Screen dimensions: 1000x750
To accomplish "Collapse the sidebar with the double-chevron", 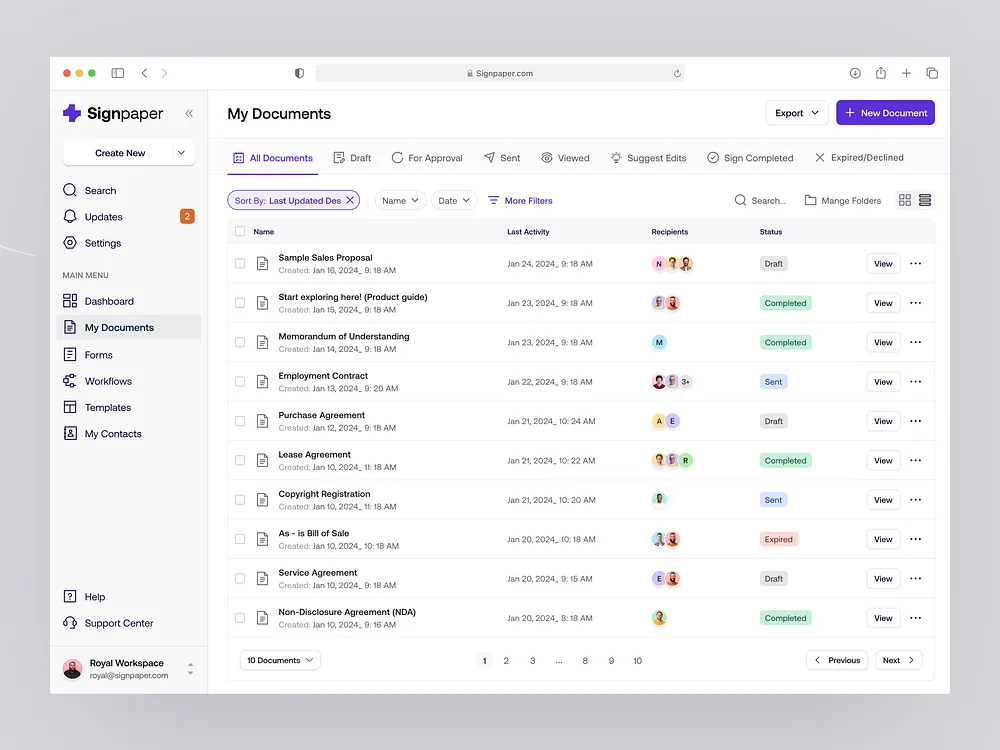I will coord(189,113).
